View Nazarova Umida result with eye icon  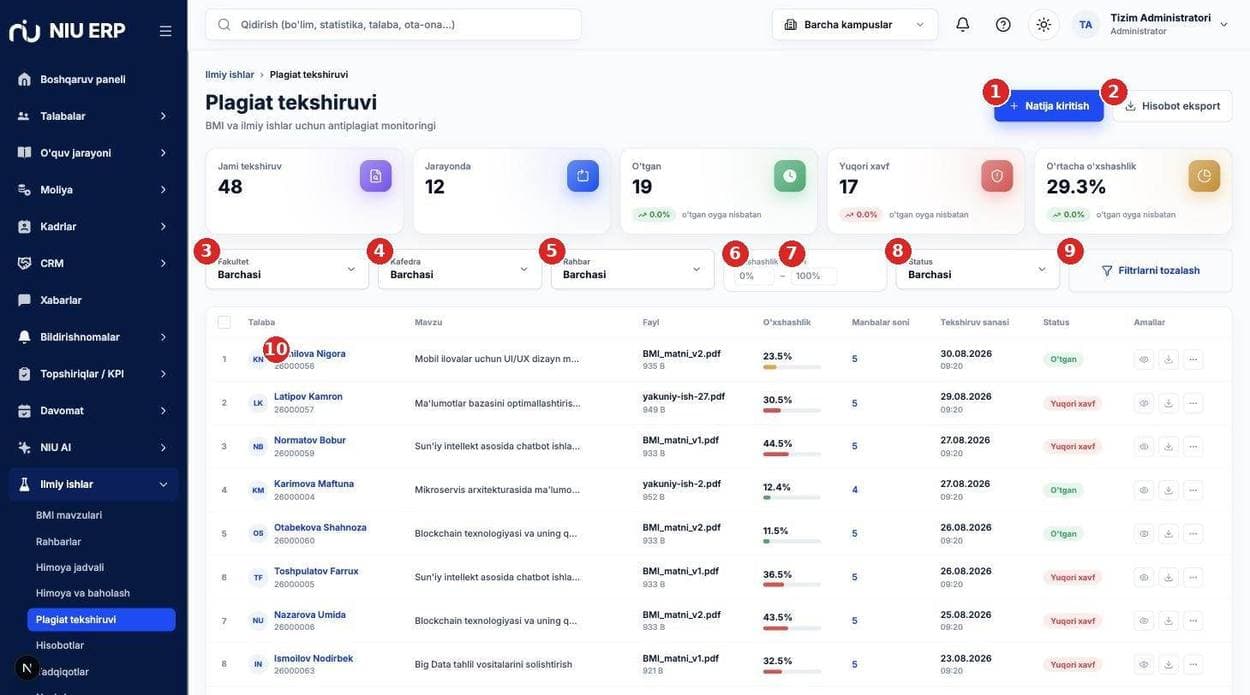coord(1144,621)
